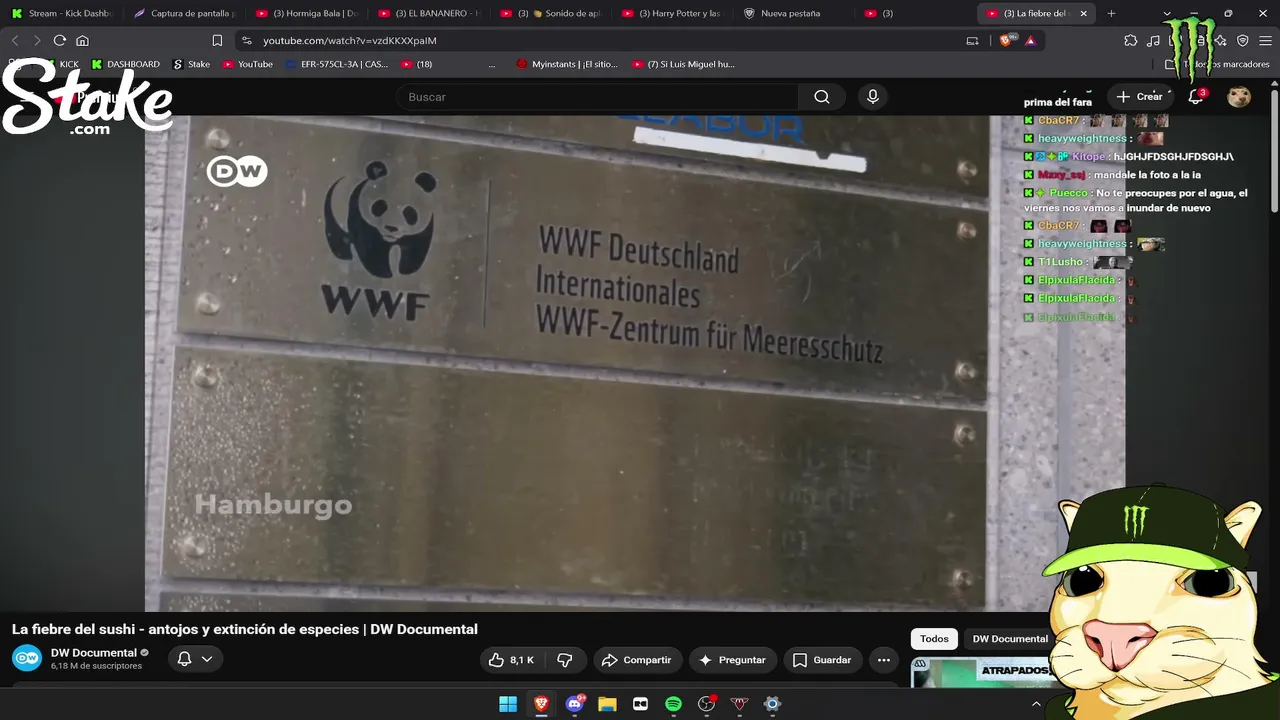Open the YouTube bookmark
Image resolution: width=1280 pixels, height=720 pixels.
(x=248, y=64)
